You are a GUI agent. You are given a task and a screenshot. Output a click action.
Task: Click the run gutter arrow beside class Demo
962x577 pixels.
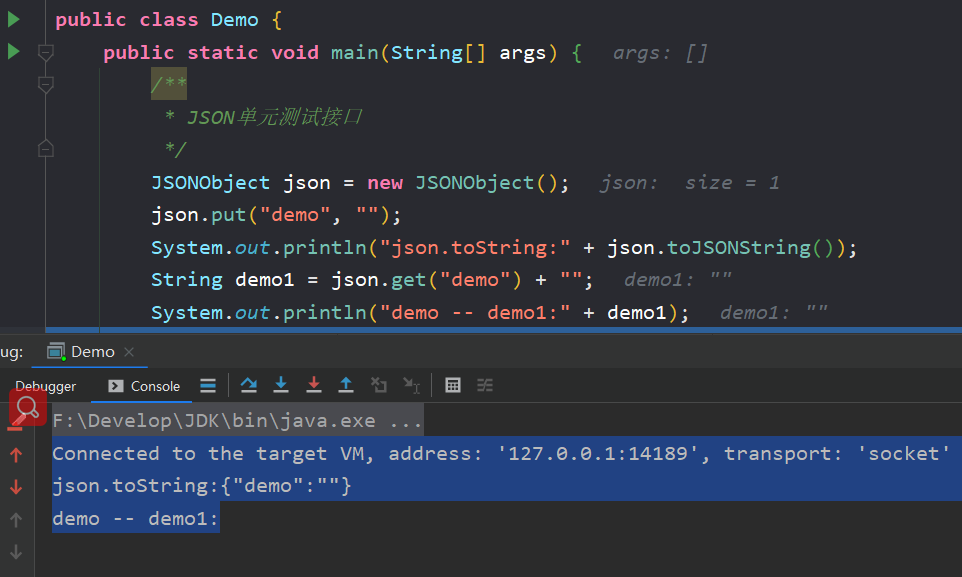coord(13,19)
